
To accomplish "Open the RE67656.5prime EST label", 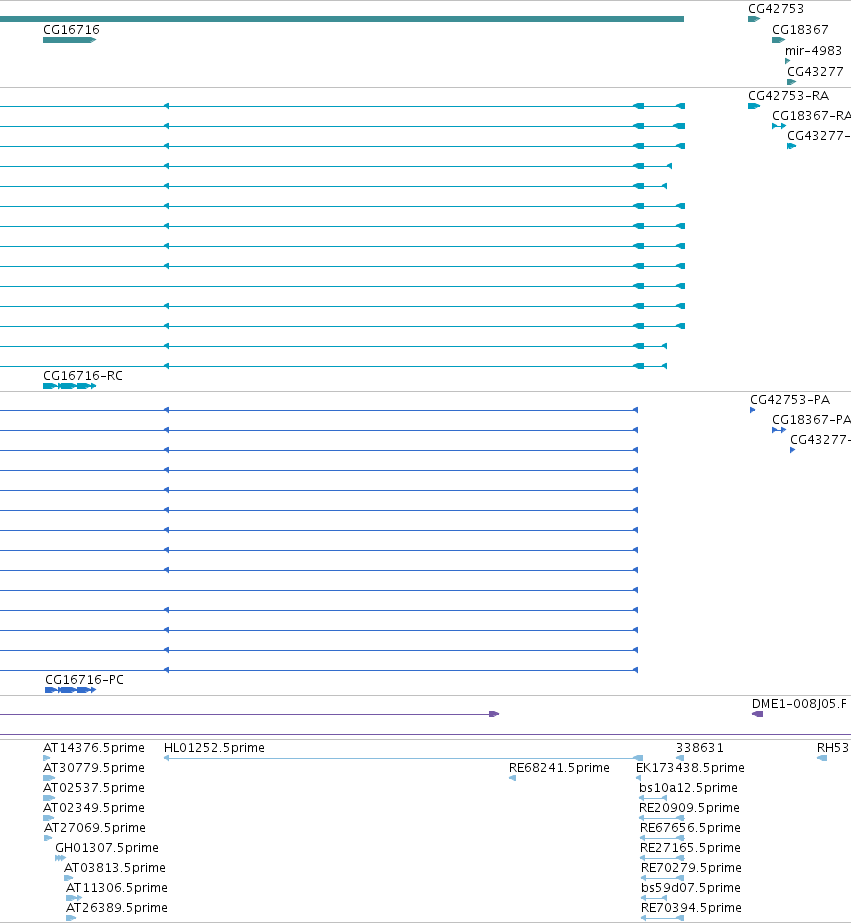I will 690,828.
